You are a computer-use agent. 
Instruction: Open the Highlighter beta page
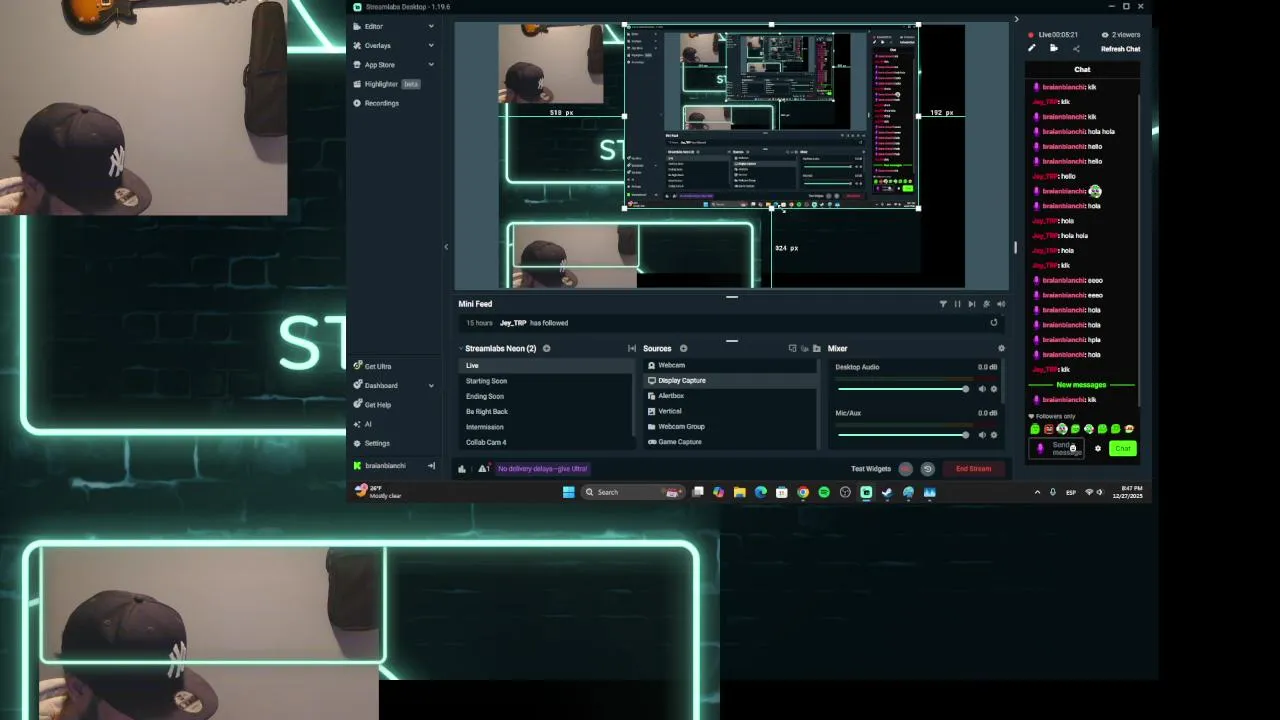click(386, 84)
